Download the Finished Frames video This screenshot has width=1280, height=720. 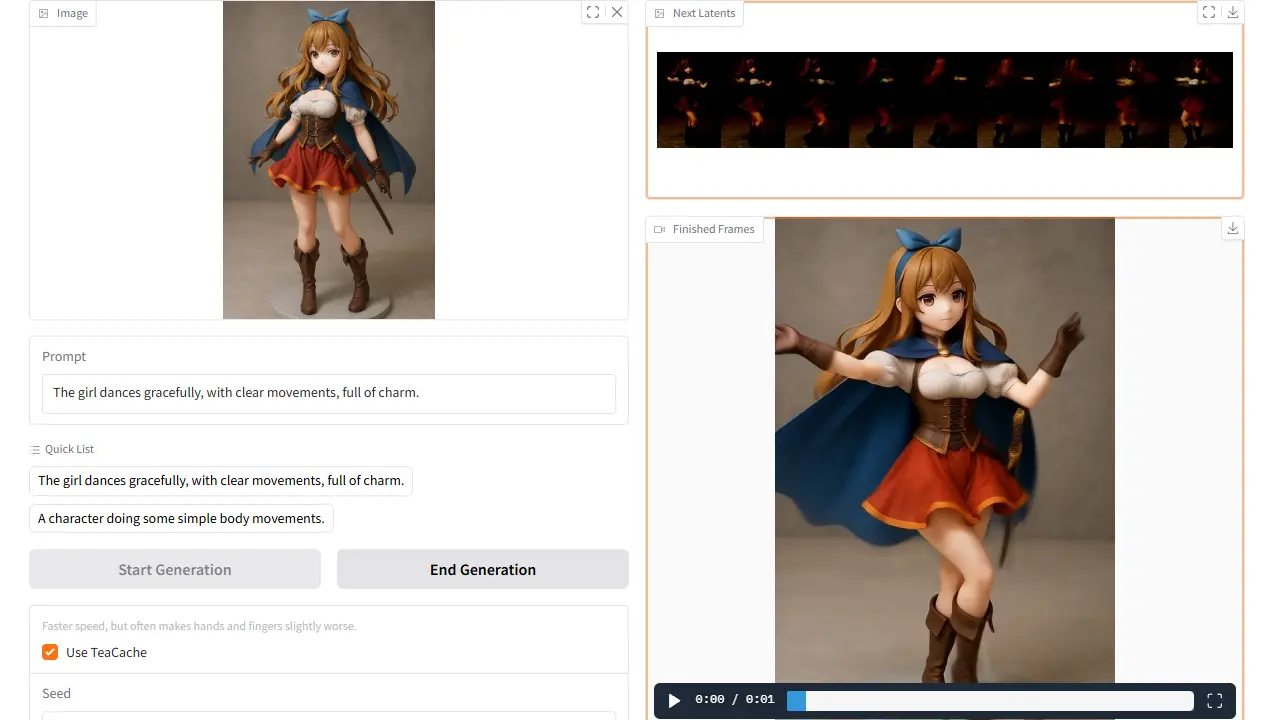point(1233,228)
